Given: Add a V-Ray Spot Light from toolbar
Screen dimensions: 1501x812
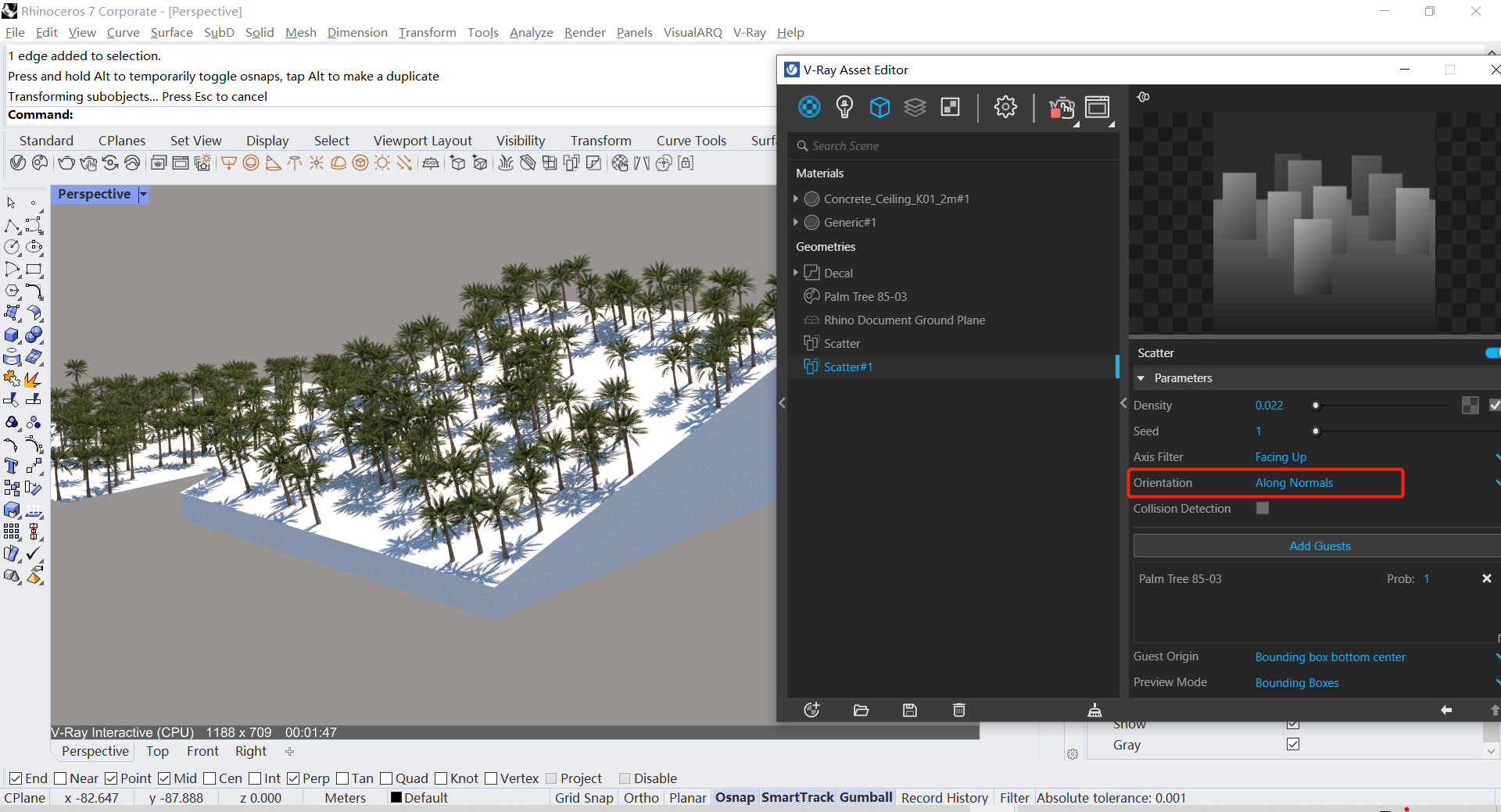Looking at the screenshot, I should click(273, 163).
